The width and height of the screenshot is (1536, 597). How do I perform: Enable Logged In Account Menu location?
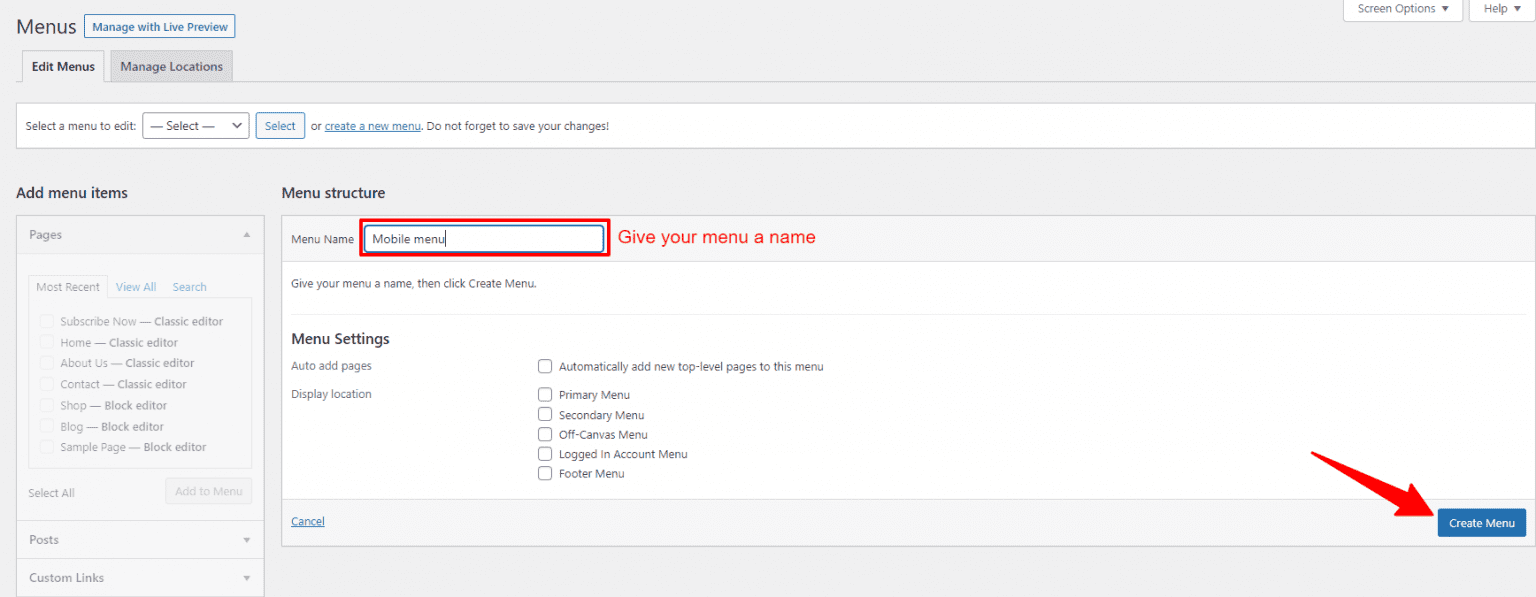coord(545,454)
